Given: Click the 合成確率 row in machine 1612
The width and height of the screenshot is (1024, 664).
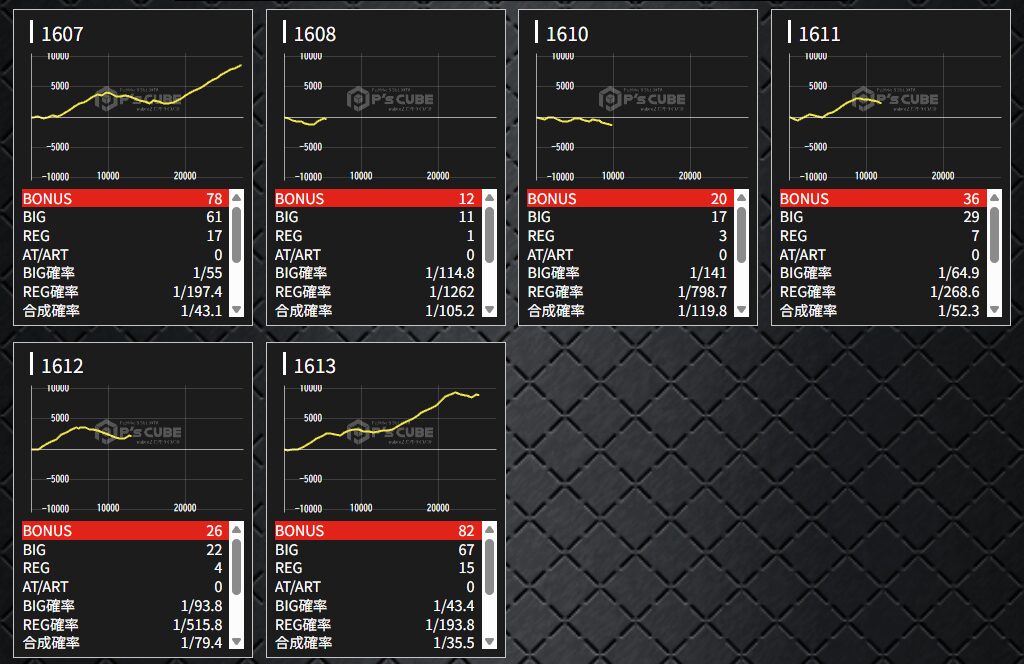Looking at the screenshot, I should [121, 642].
